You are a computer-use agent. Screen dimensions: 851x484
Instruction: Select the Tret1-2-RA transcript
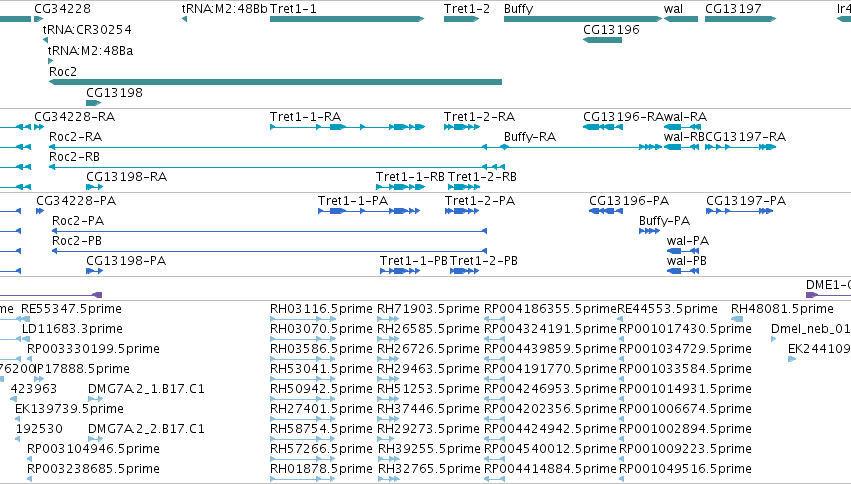pyautogui.click(x=462, y=127)
